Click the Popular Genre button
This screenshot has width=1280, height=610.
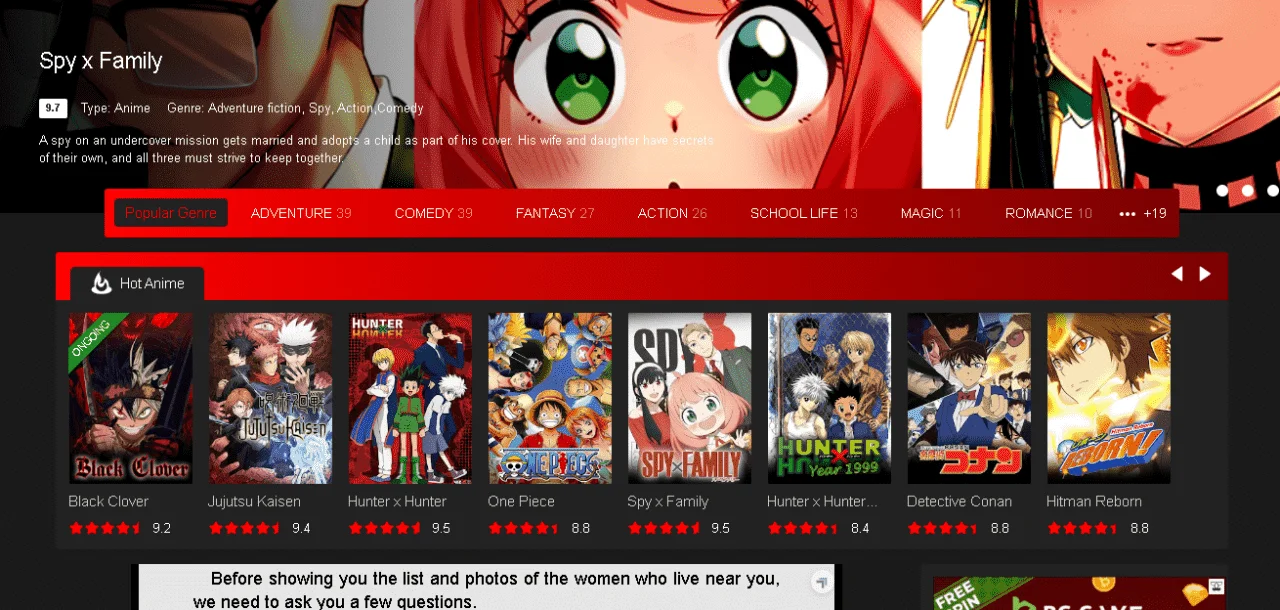point(171,213)
